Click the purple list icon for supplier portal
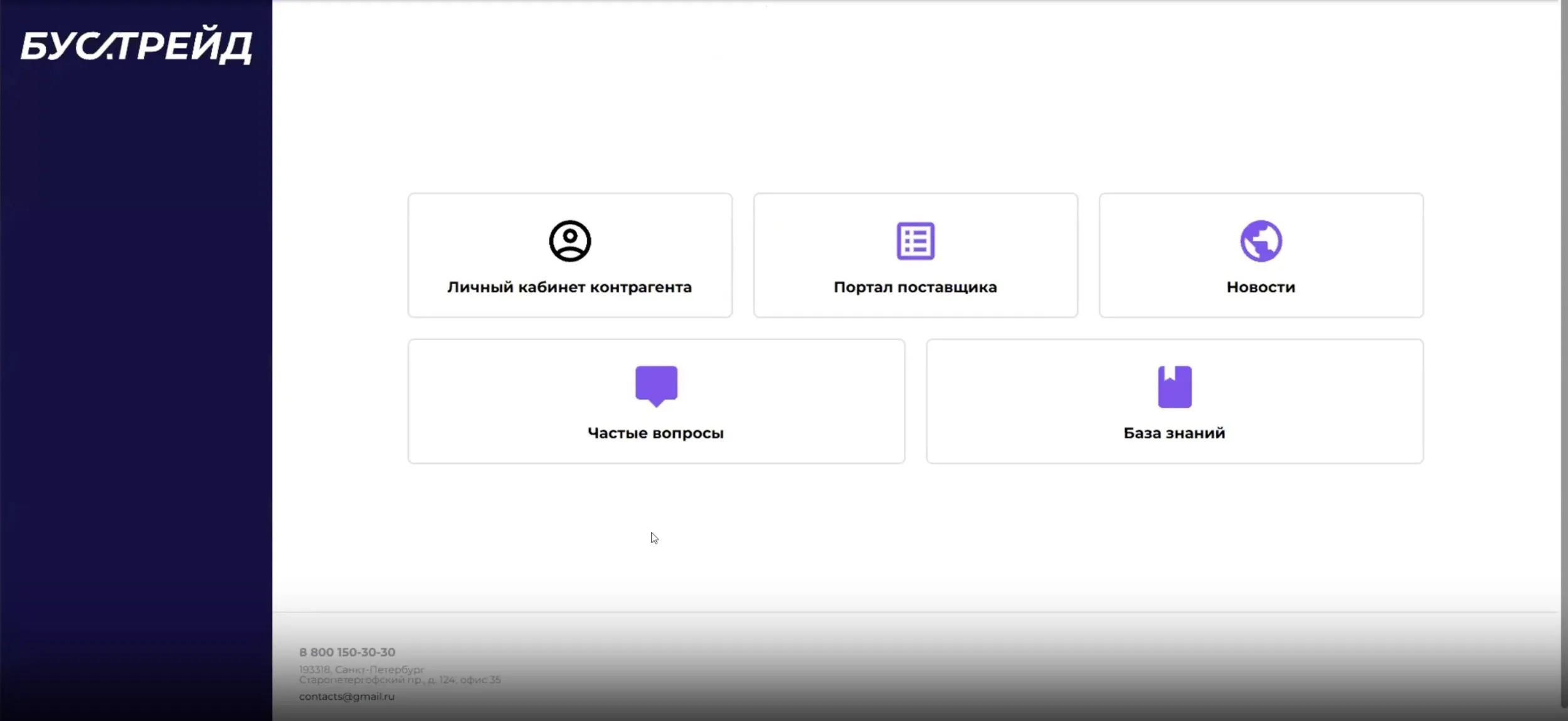The height and width of the screenshot is (721, 1568). tap(915, 241)
